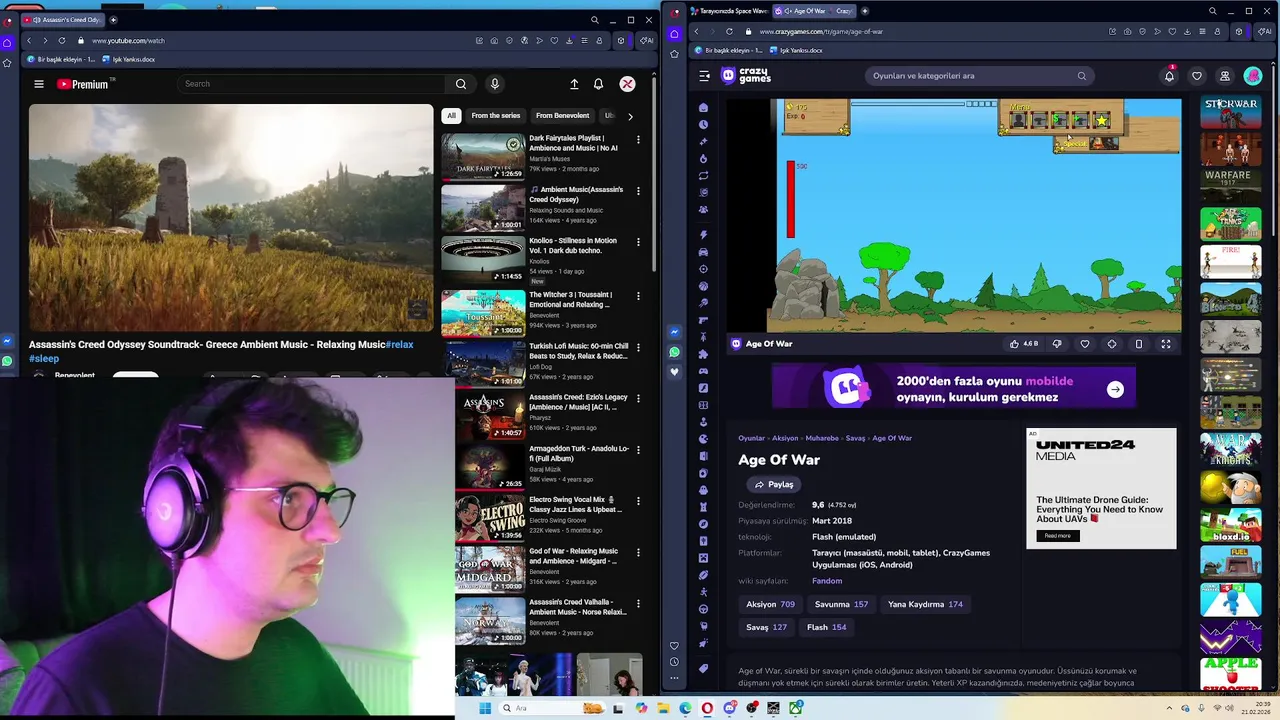This screenshot has height=720, width=1280.
Task: Open options for Knolios Stillness in Motion video
Action: [638, 241]
